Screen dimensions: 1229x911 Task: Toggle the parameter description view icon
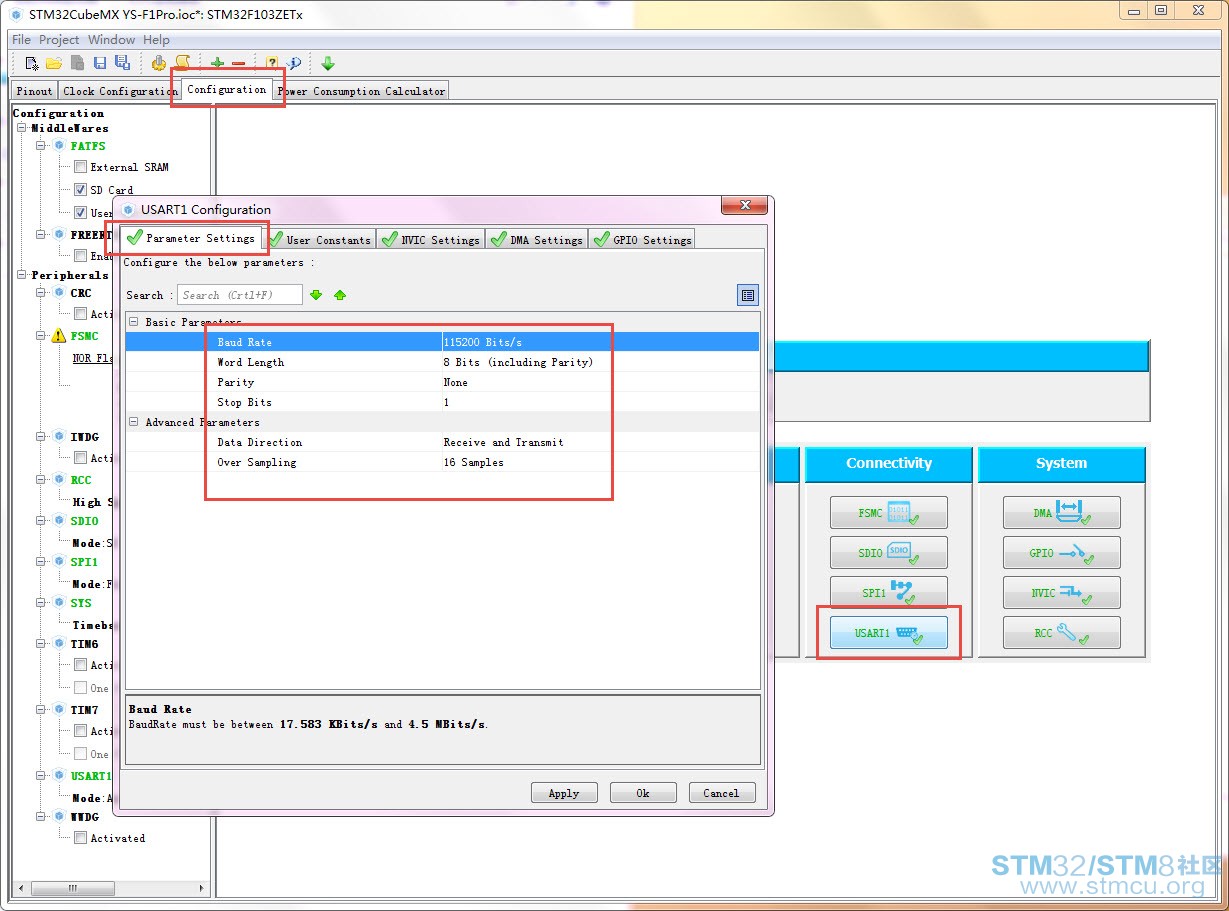click(748, 295)
